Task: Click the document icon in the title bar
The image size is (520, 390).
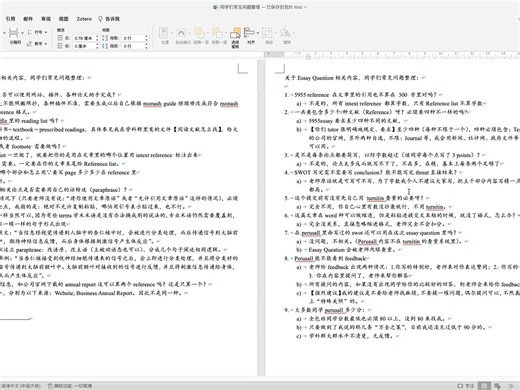Action: 216,7
